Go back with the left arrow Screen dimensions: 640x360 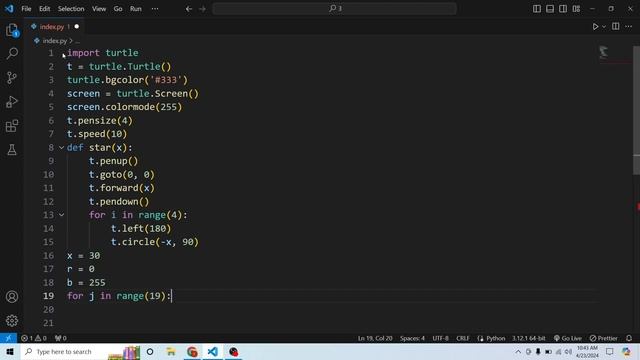pyautogui.click(x=189, y=9)
